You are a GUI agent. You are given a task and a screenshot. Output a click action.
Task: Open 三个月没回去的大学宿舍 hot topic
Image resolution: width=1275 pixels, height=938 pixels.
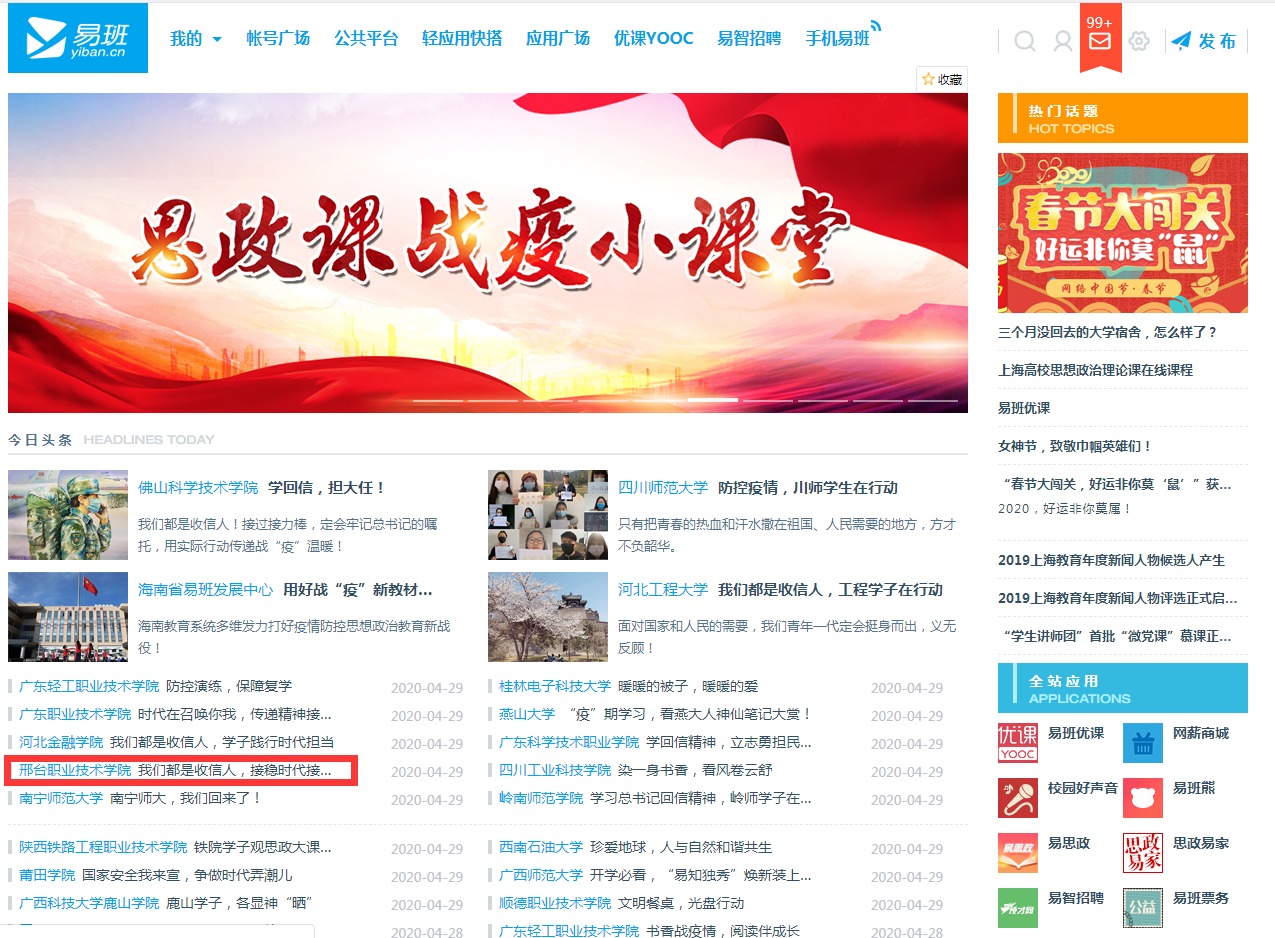pyautogui.click(x=1107, y=332)
